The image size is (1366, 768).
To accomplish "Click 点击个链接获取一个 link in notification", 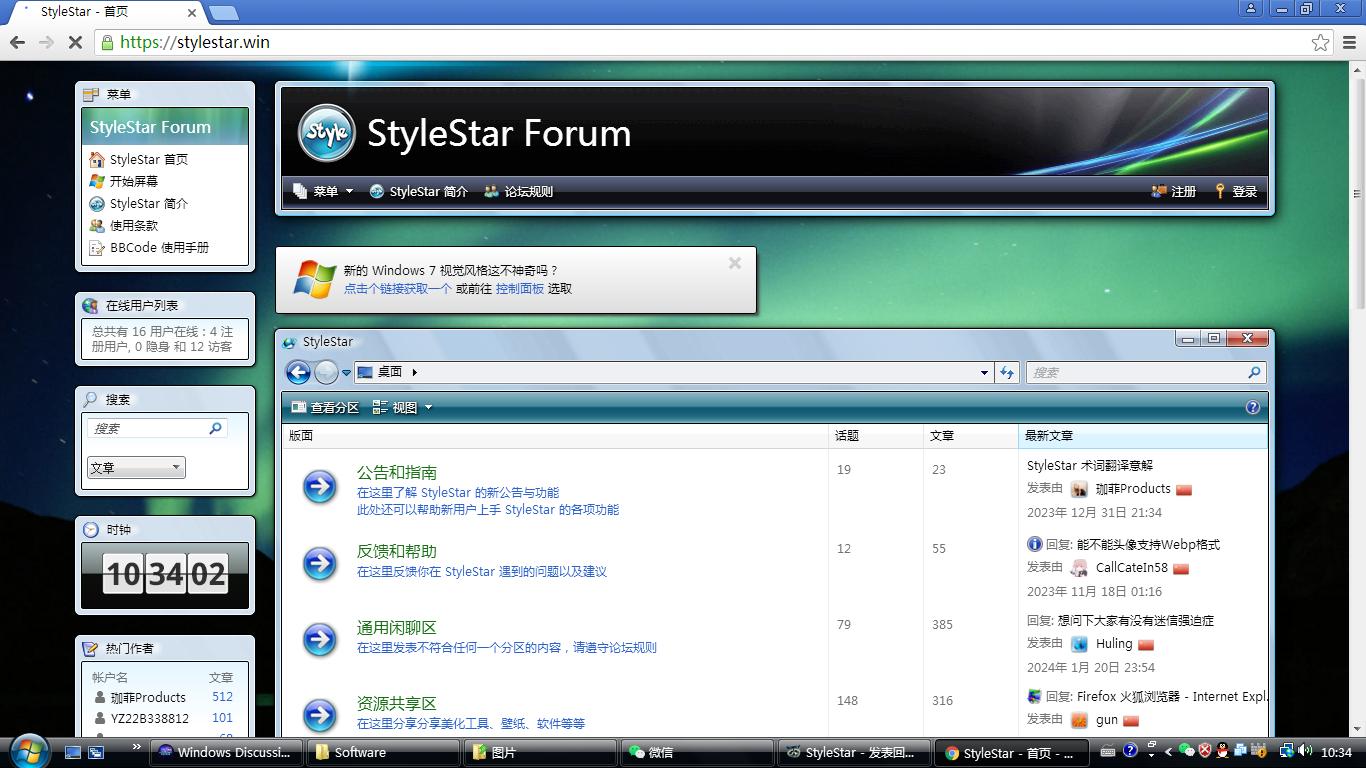I will tap(398, 288).
